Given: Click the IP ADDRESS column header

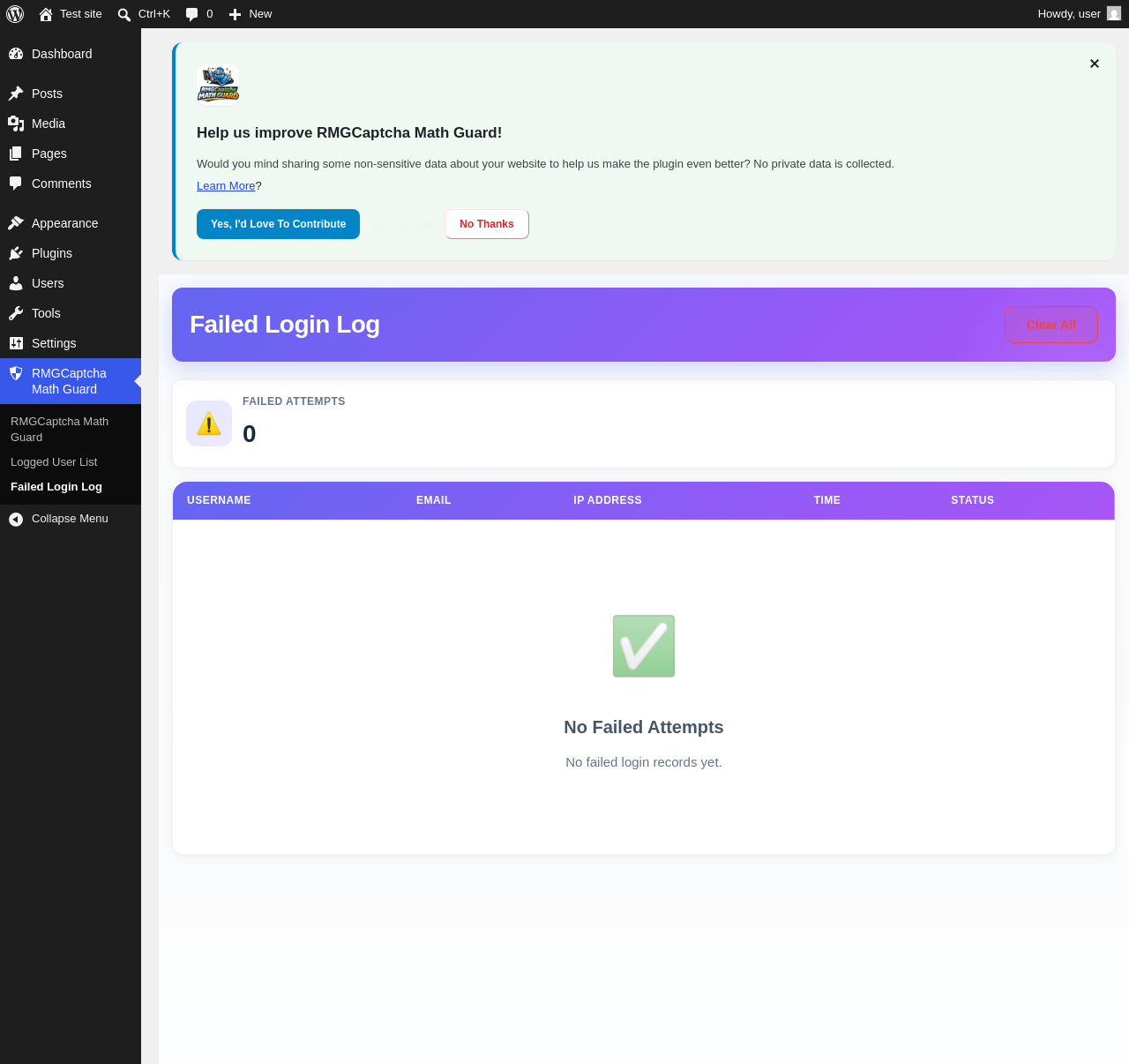Looking at the screenshot, I should pos(608,500).
